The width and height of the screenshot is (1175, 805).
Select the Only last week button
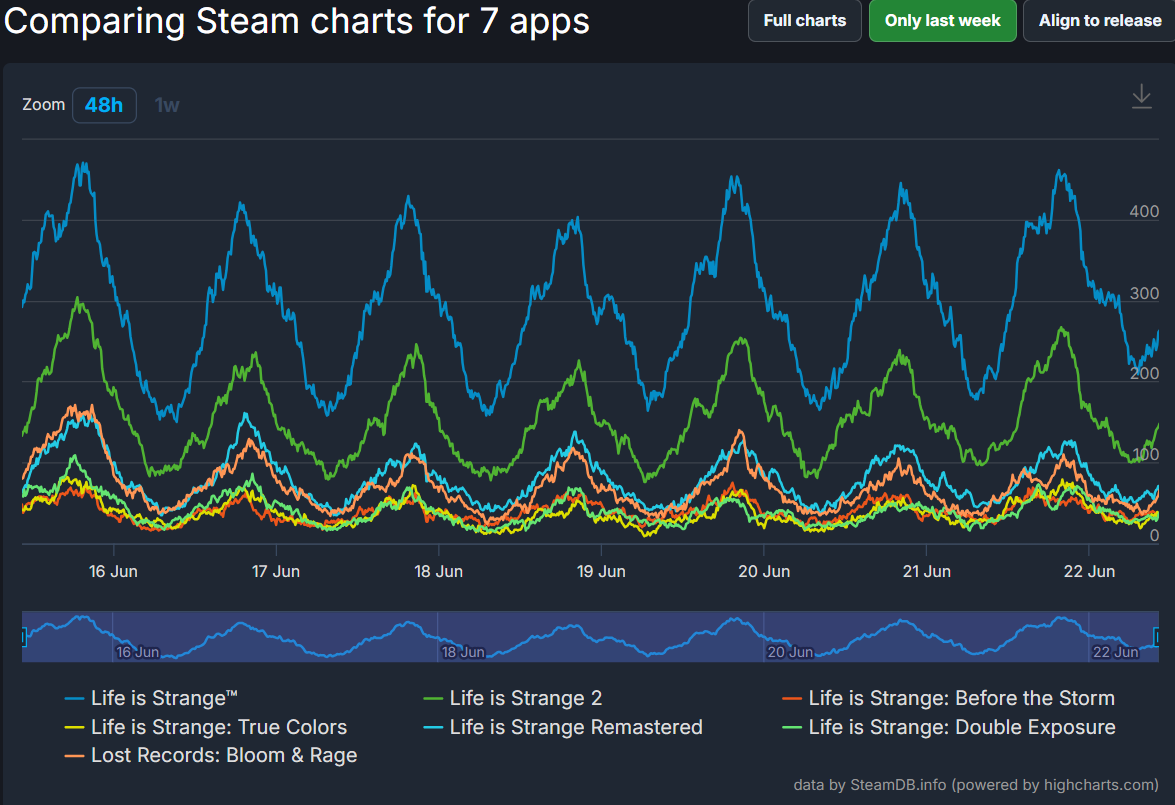[x=943, y=20]
